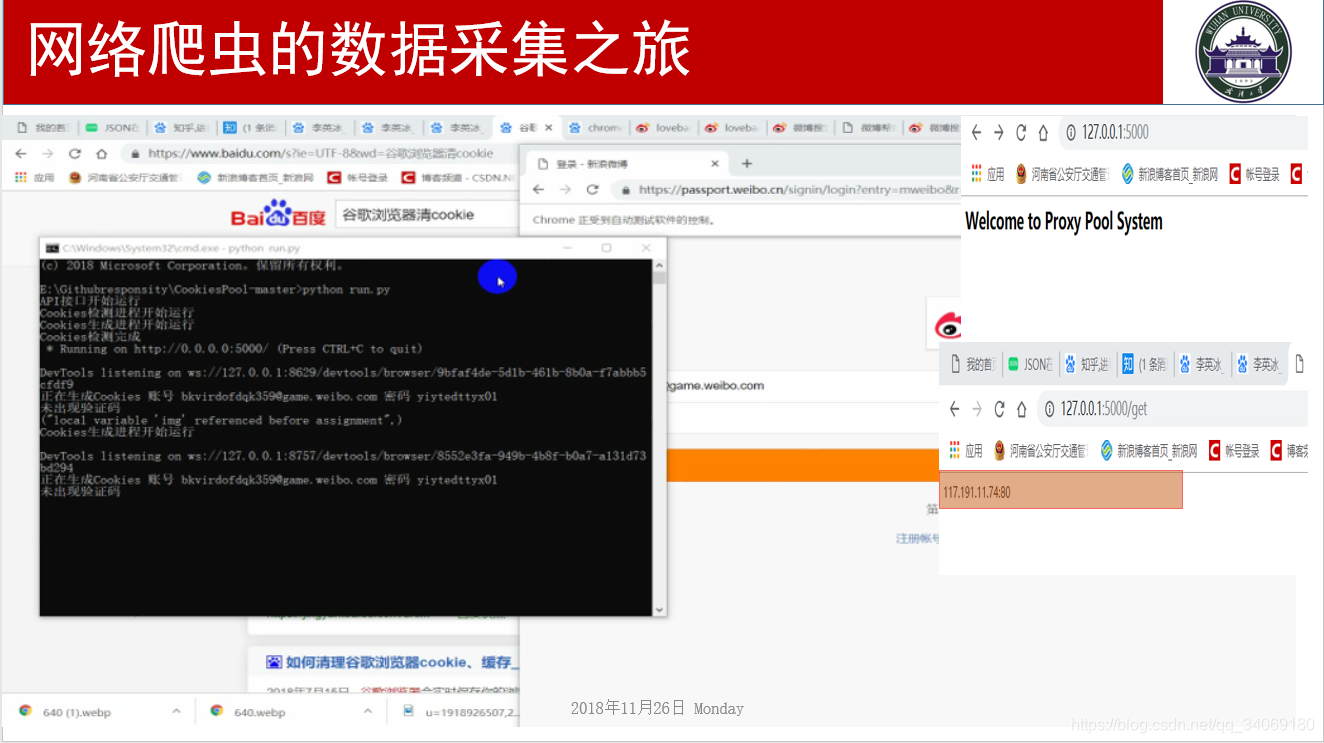The height and width of the screenshot is (743, 1324).
Task: Switch to JSON在 tab in Baidu window
Action: click(x=112, y=128)
